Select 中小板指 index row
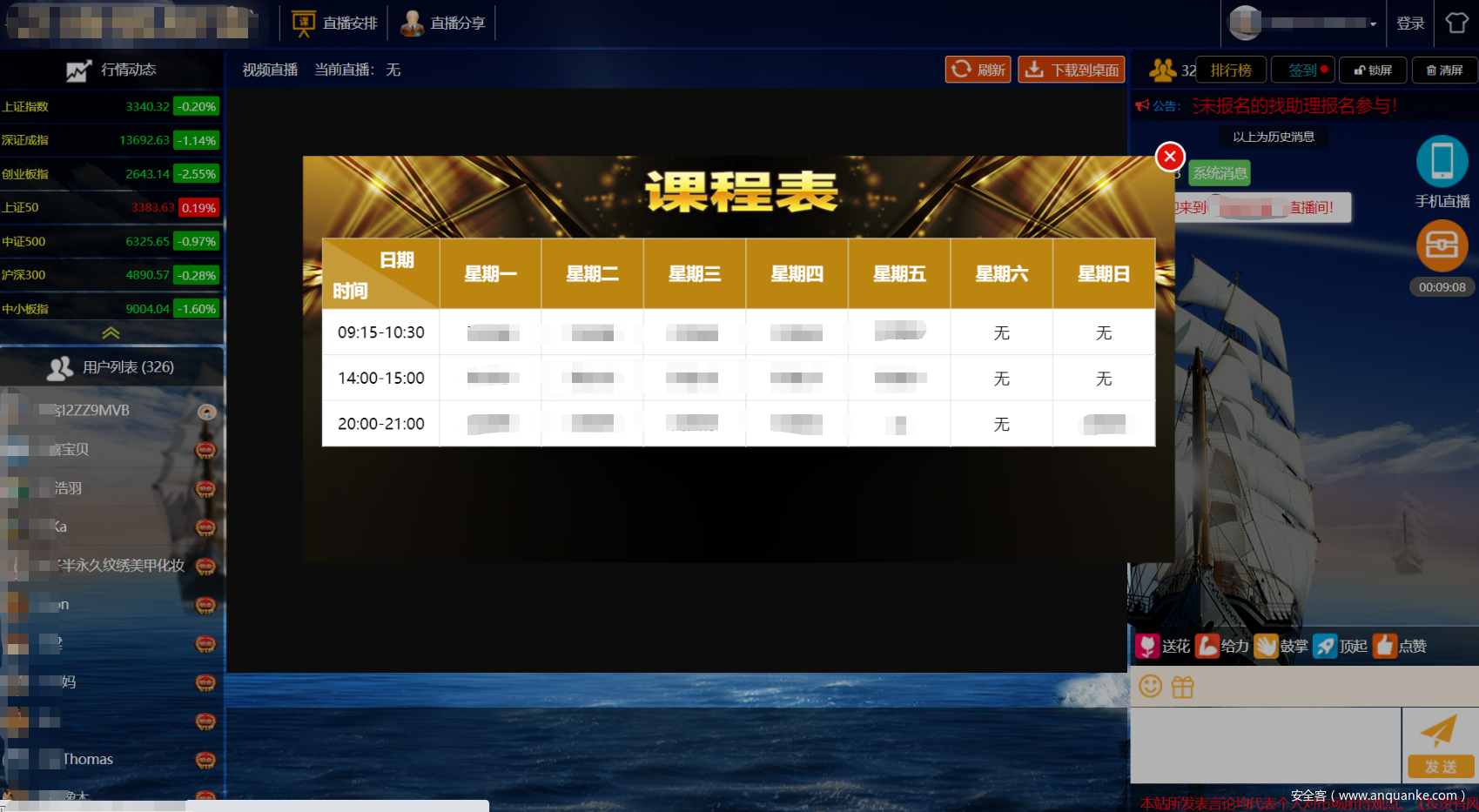Image resolution: width=1479 pixels, height=812 pixels. 111,309
